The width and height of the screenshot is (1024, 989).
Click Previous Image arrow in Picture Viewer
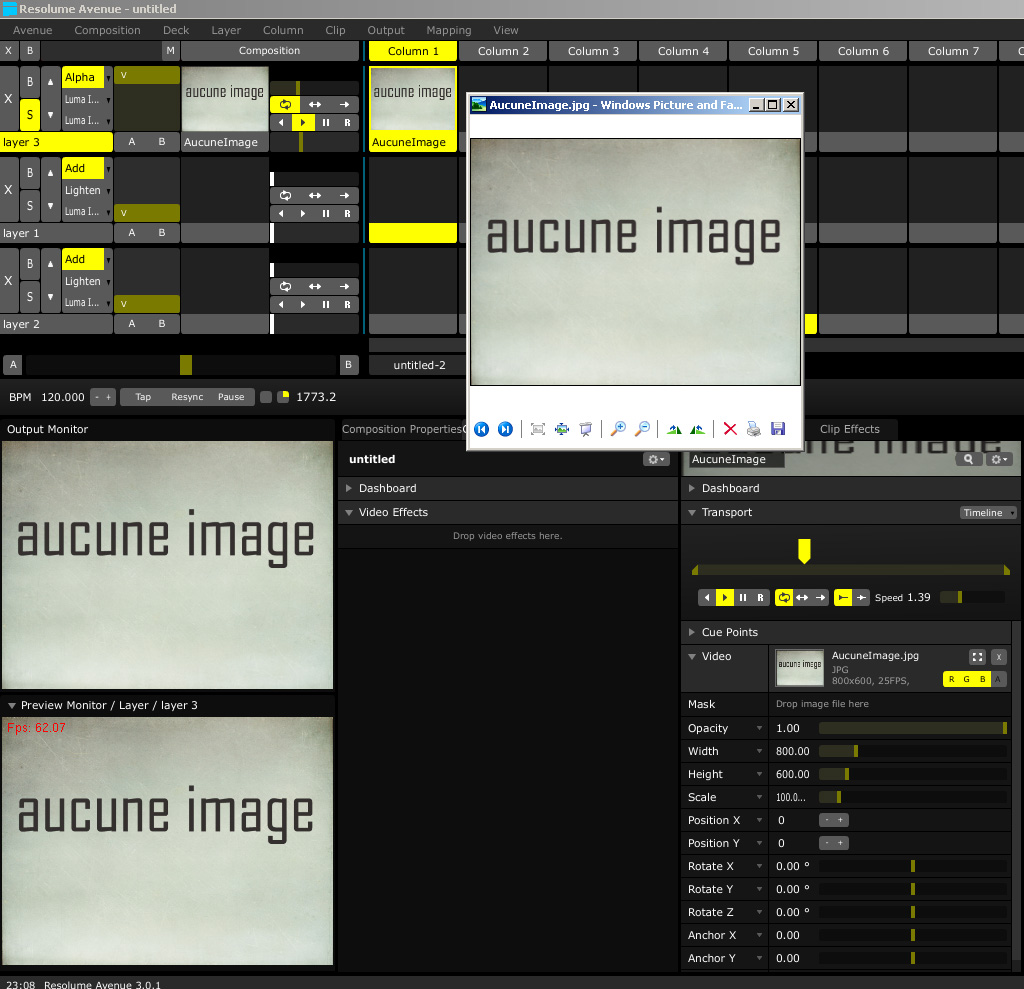(x=481, y=429)
